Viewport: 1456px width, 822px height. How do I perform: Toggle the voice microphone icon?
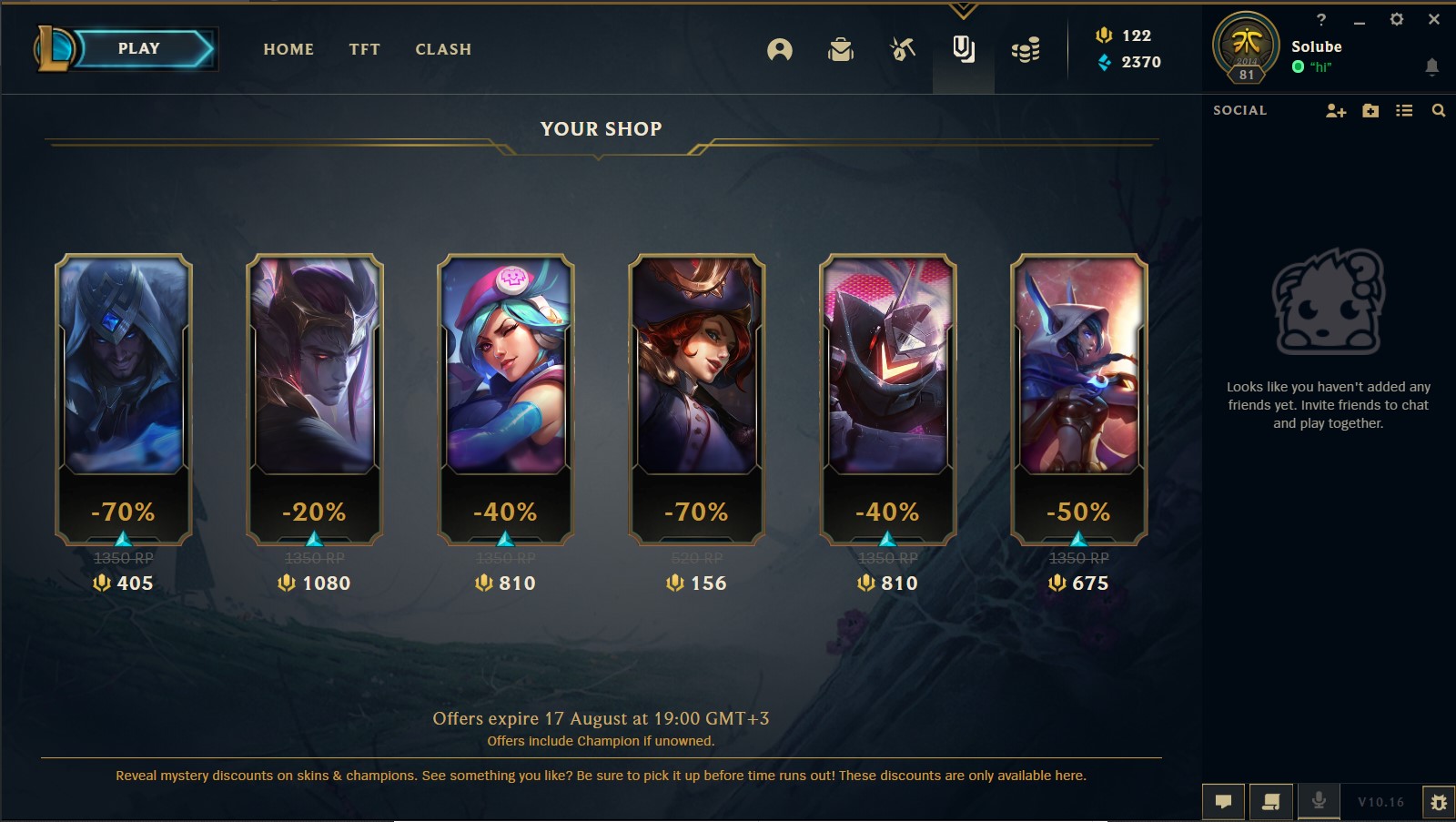[1319, 801]
